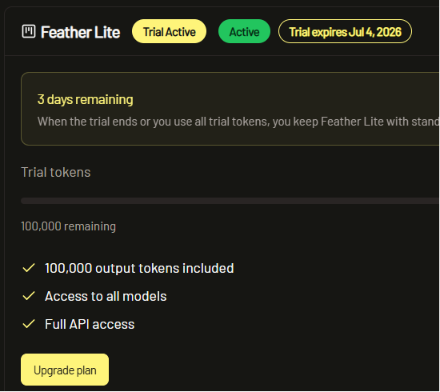Click the 3 days remaining heading
The image size is (440, 392).
pos(85,100)
